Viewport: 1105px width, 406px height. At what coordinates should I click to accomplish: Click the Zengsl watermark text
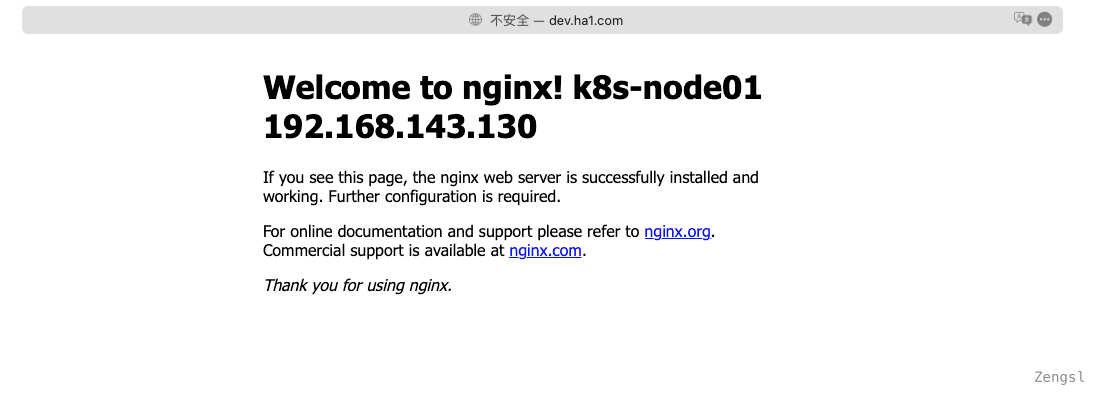1059,377
